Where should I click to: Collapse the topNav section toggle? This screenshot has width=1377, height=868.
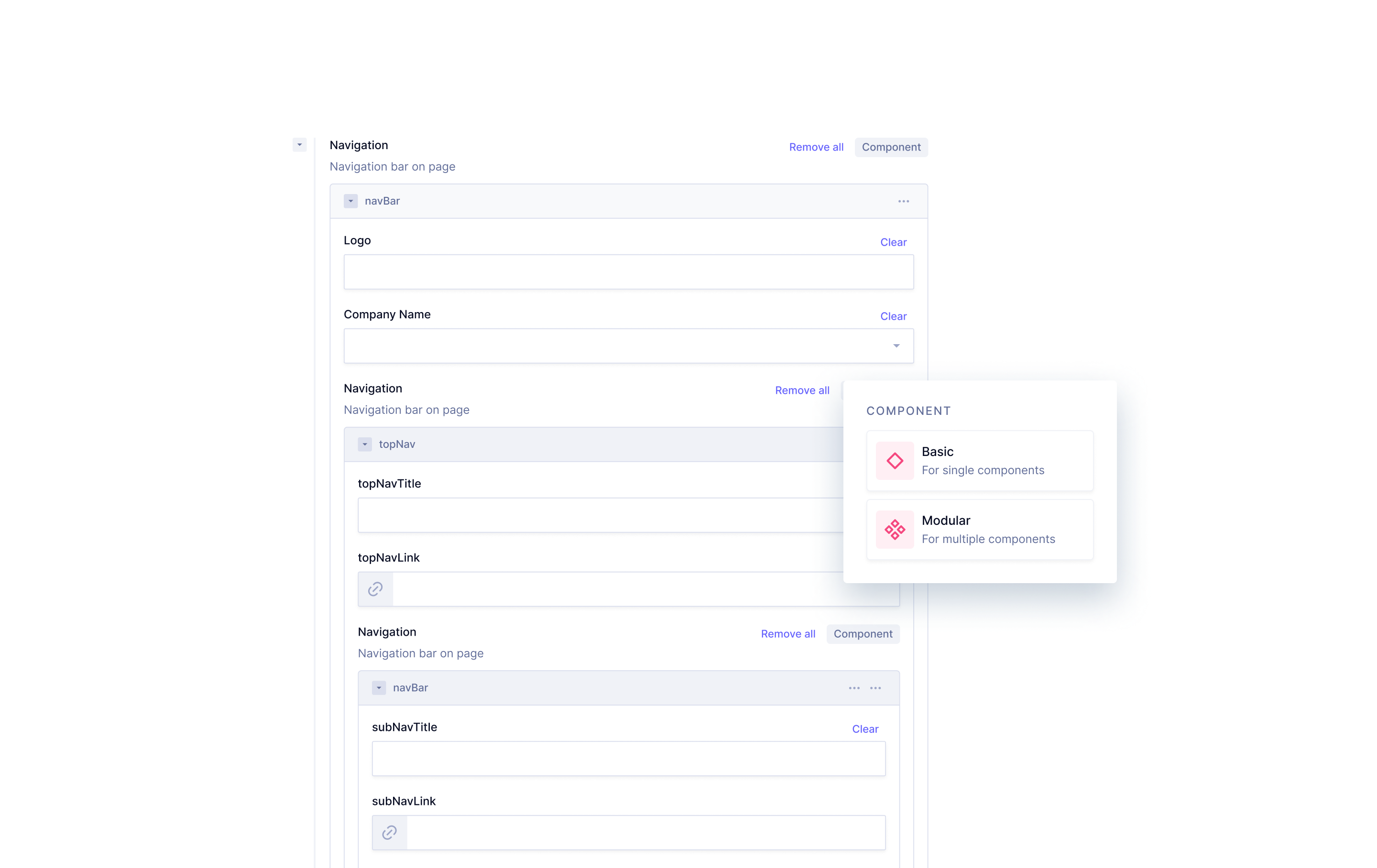364,443
